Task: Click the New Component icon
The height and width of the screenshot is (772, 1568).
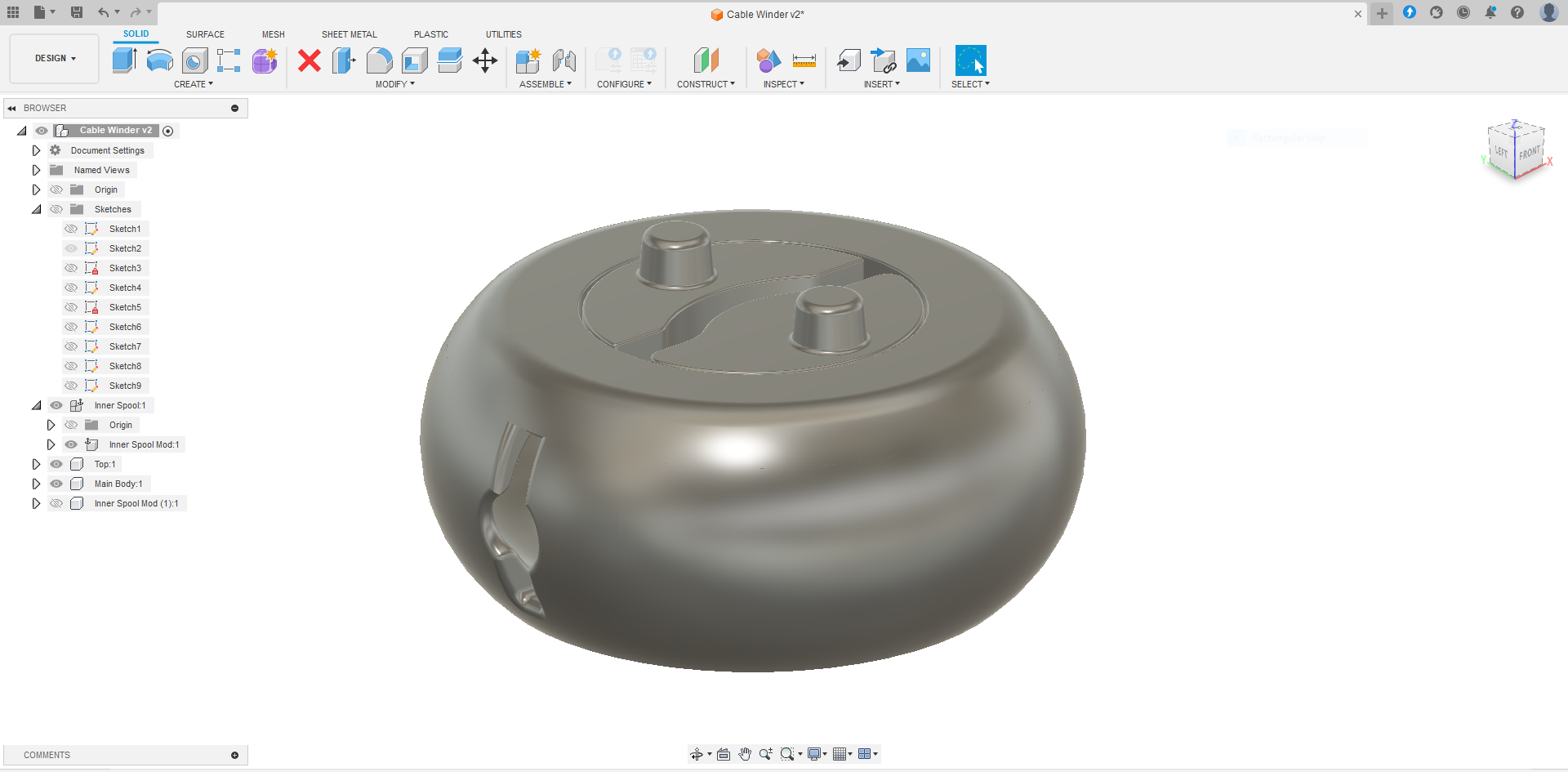Action: [528, 60]
